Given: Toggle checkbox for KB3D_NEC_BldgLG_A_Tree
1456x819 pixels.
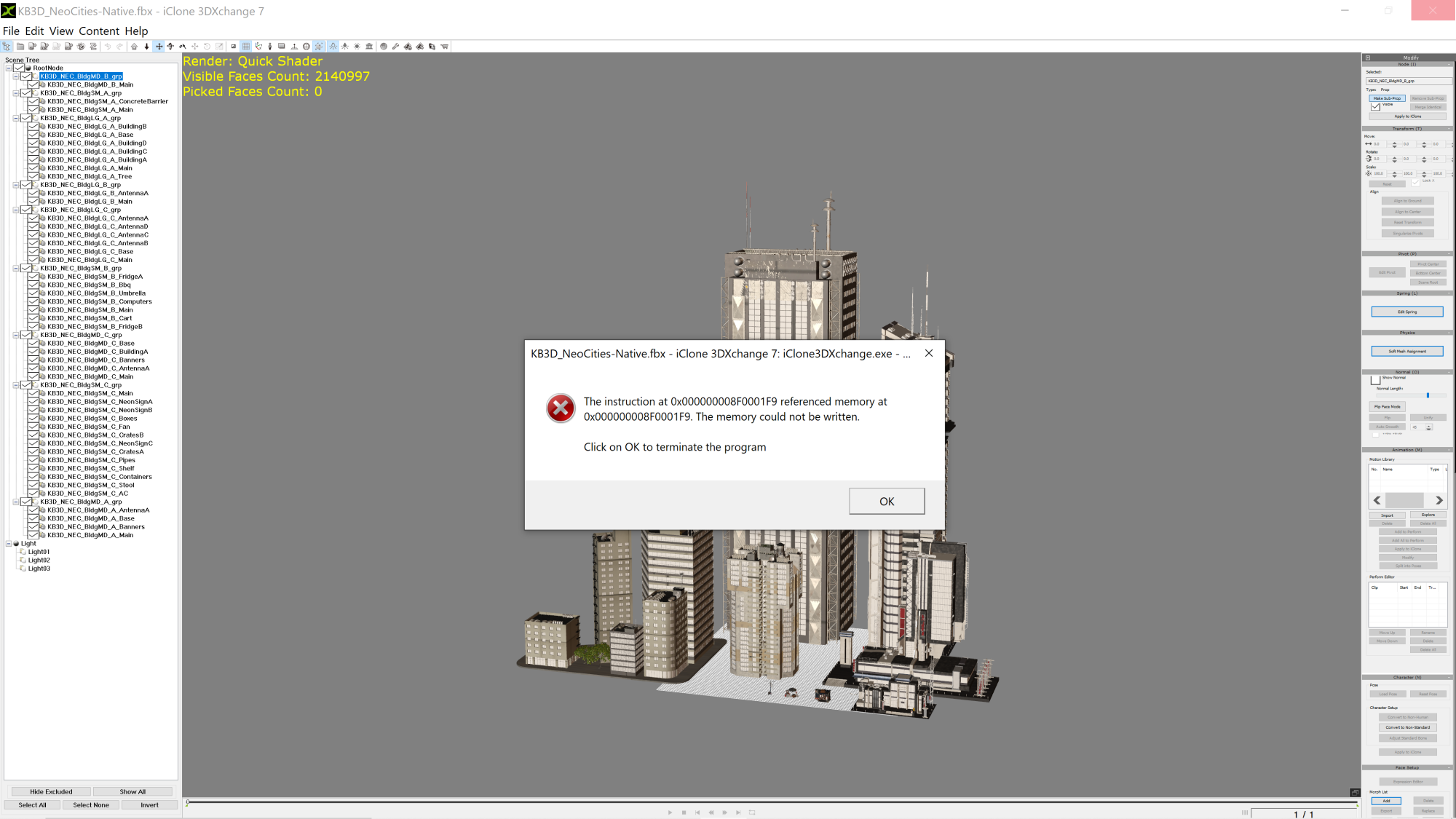Looking at the screenshot, I should [33, 176].
